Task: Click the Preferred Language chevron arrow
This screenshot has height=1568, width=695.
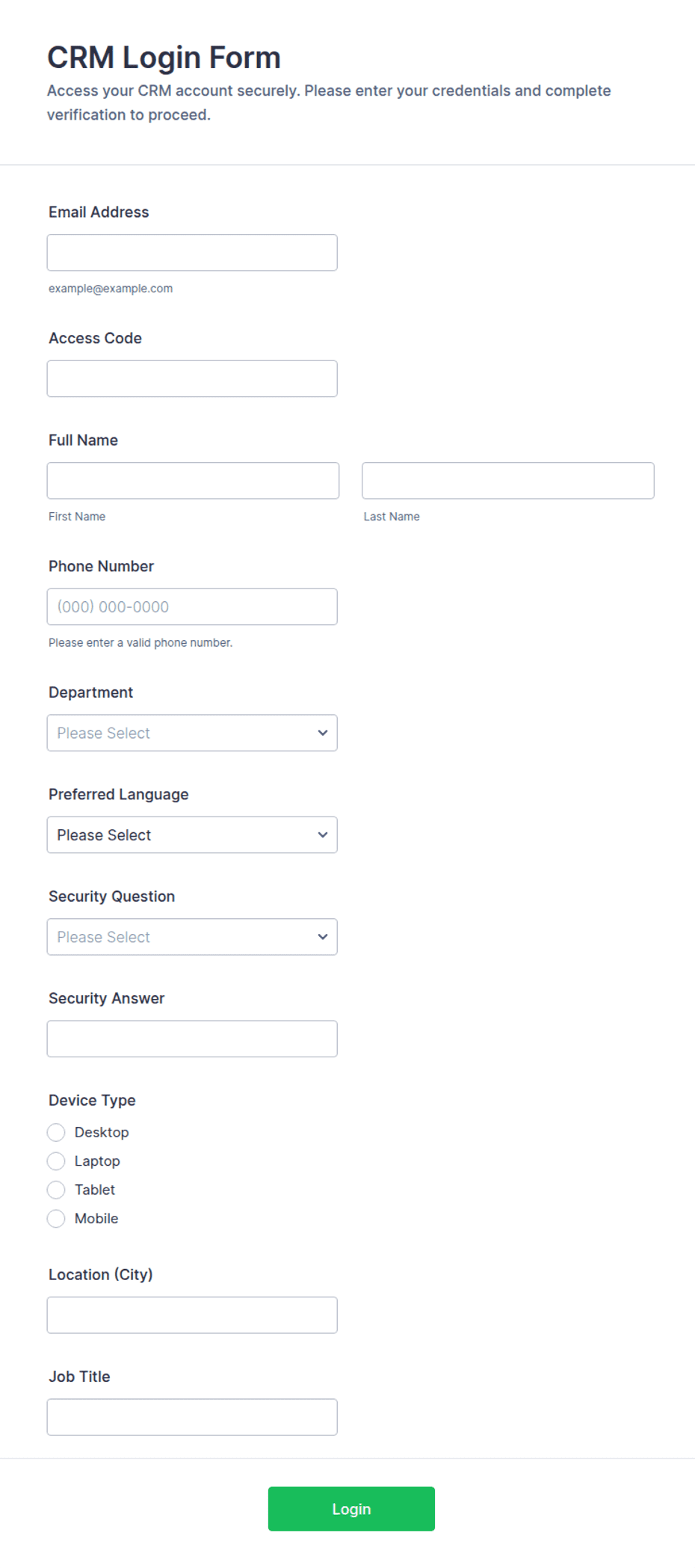Action: coord(323,835)
